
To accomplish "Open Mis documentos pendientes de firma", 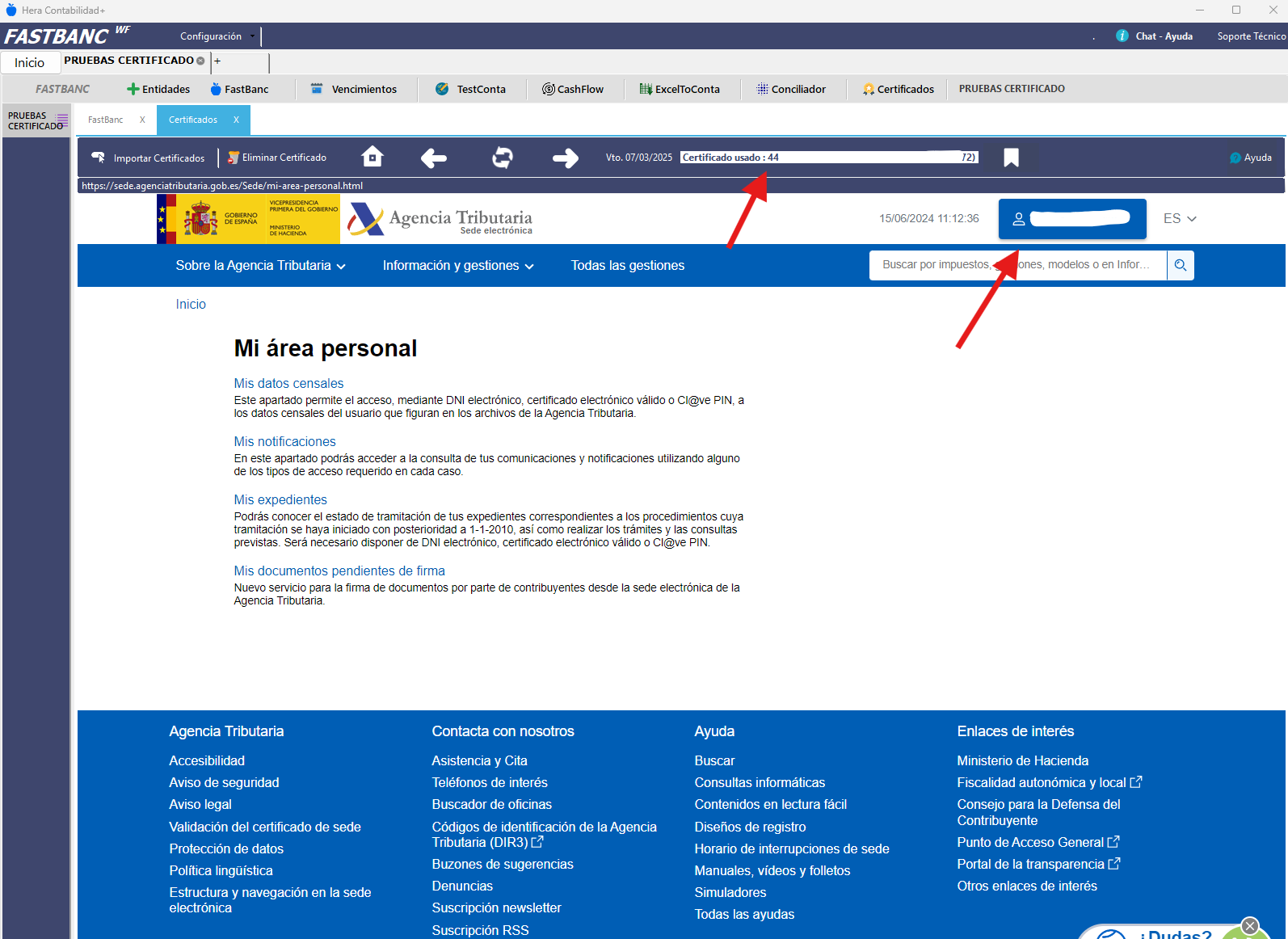I will 339,571.
